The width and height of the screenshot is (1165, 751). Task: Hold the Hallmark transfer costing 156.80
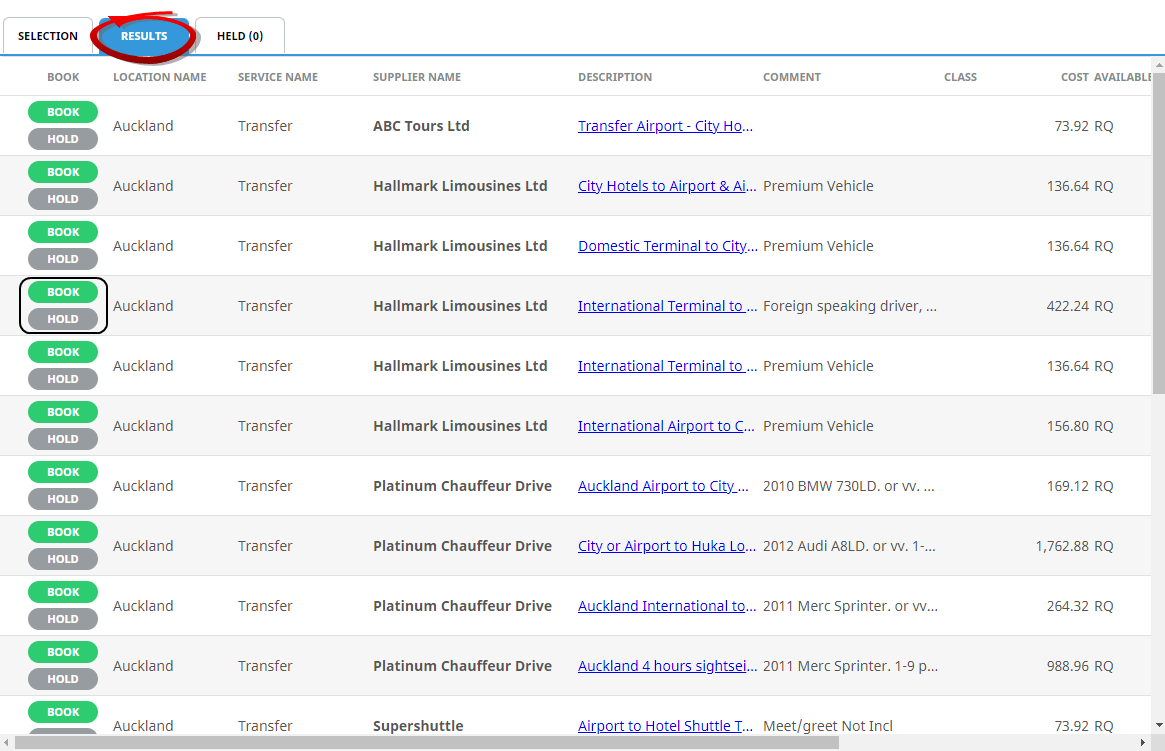click(x=63, y=439)
